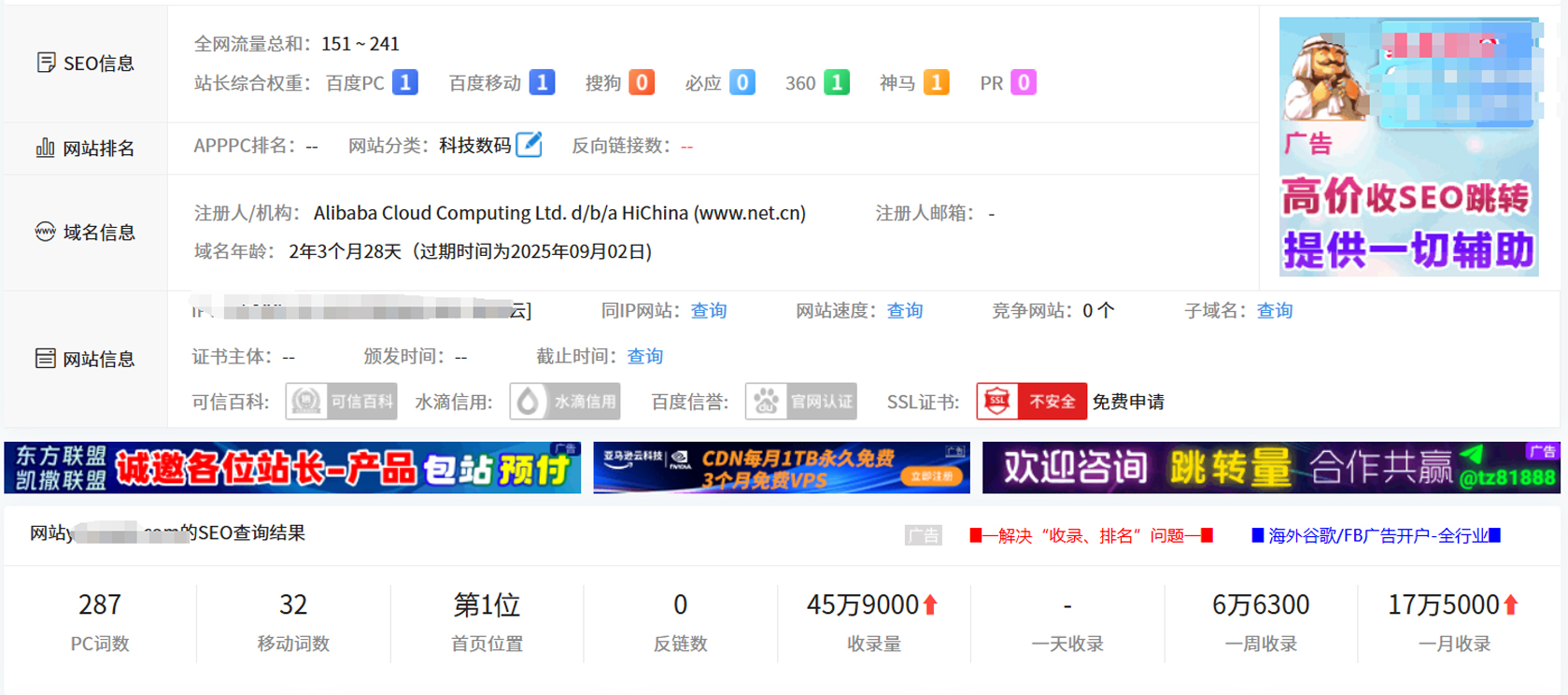The width and height of the screenshot is (1568, 695).
Task: Click the 151 ~ 241 traffic total
Action: pos(360,44)
